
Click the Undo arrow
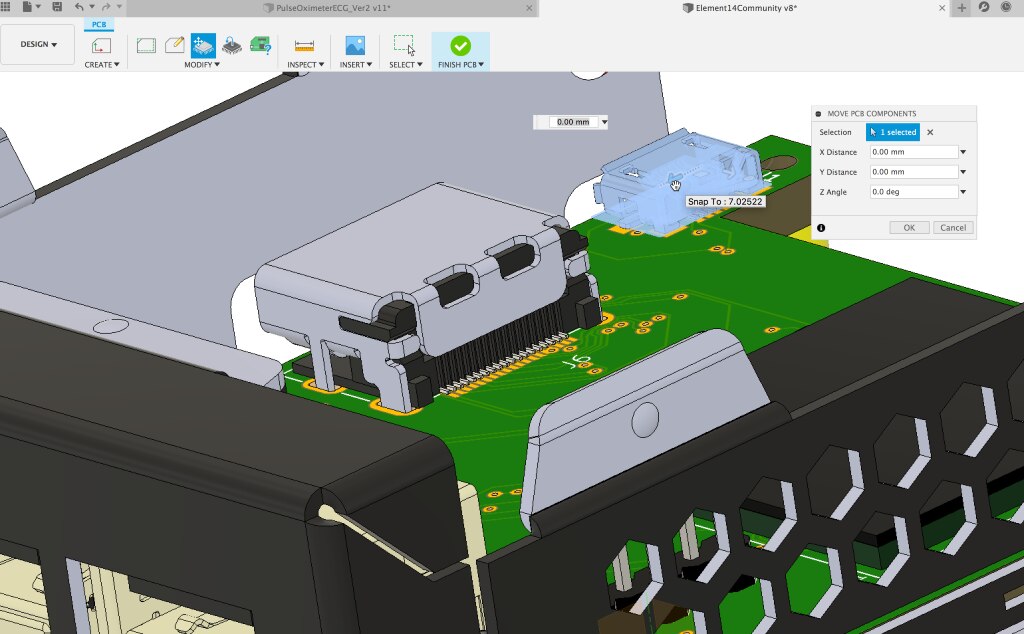tap(79, 7)
